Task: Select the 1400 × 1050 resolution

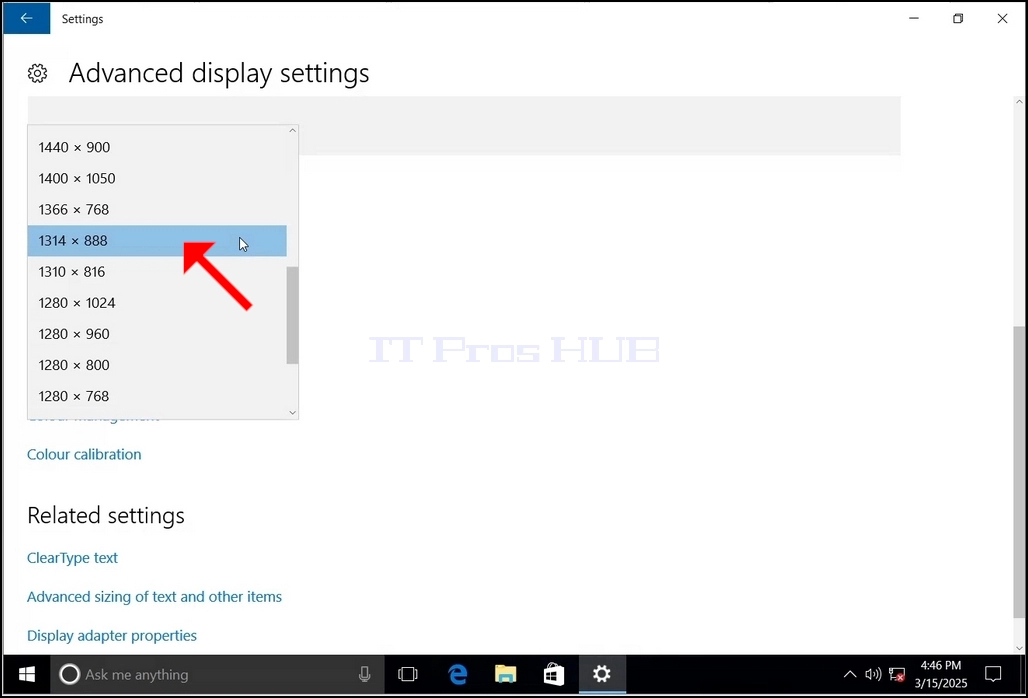Action: (157, 178)
